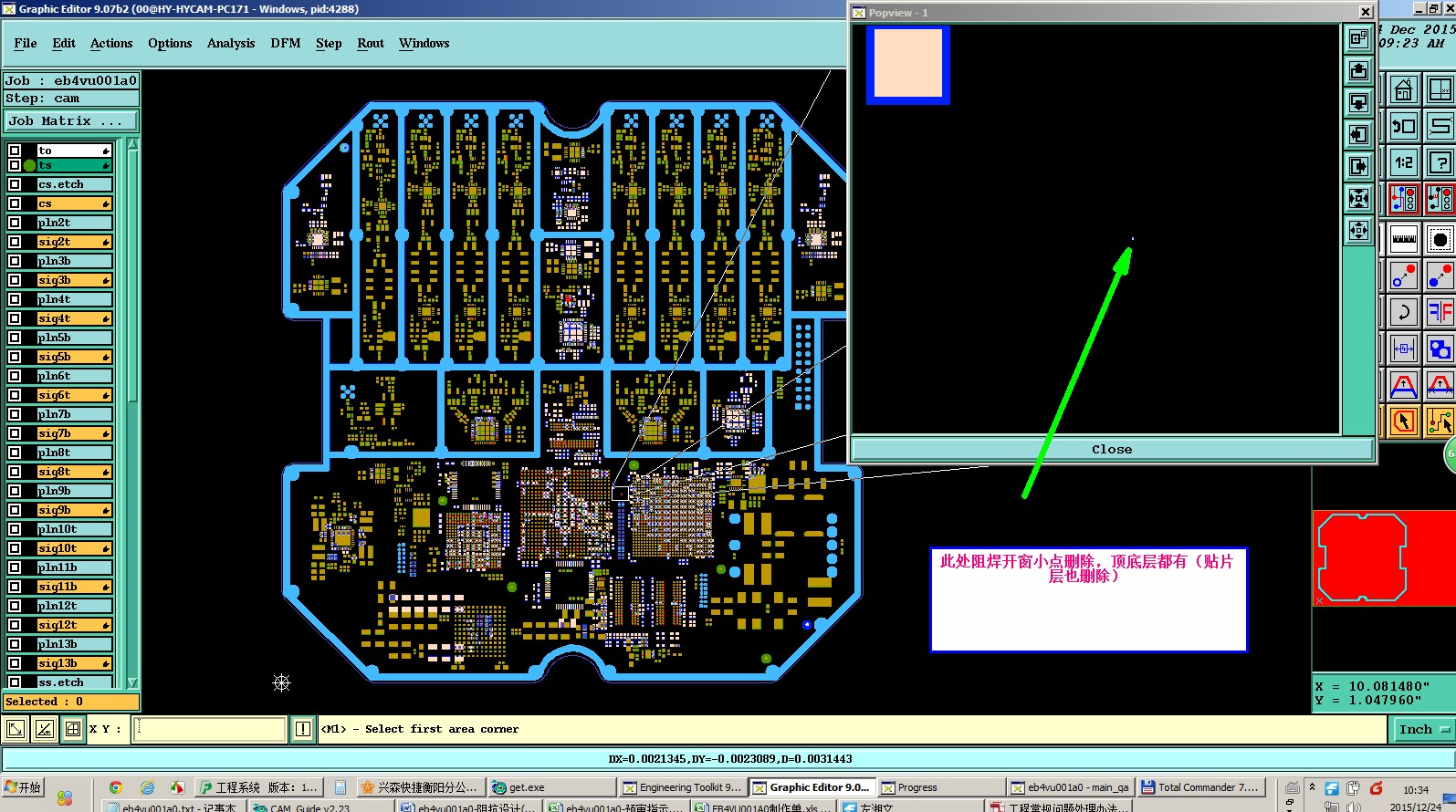Select the orange pointer select tool
Image resolution: width=1456 pixels, height=812 pixels.
[x=1403, y=422]
